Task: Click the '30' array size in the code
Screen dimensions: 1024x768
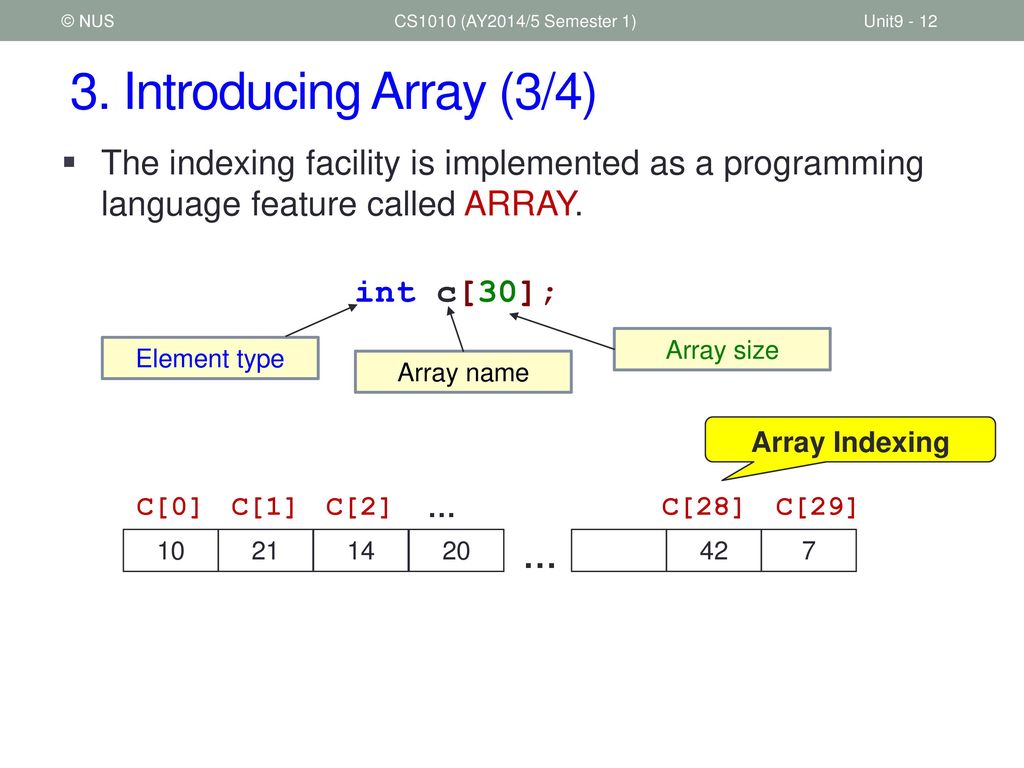Action: point(498,292)
